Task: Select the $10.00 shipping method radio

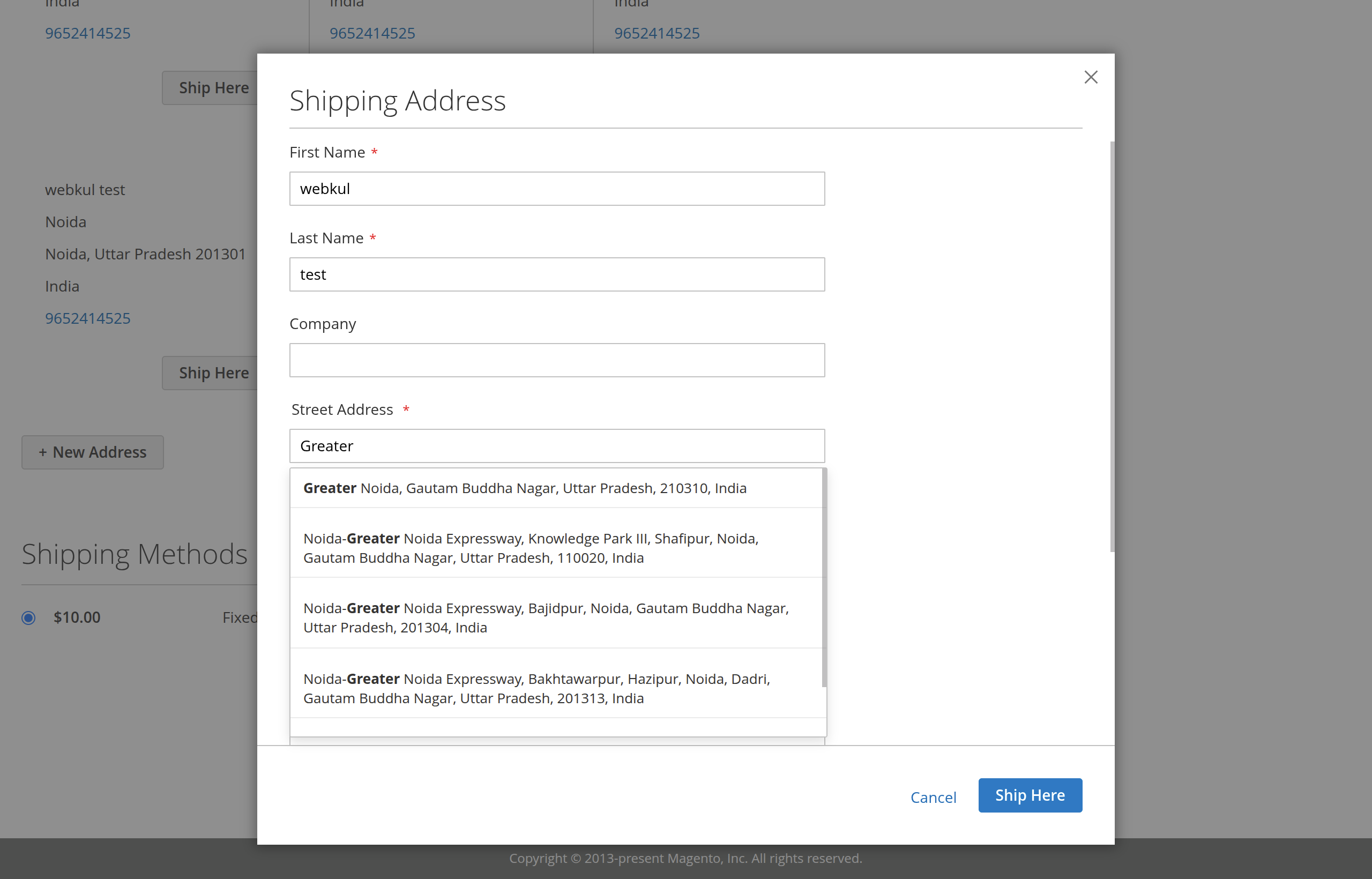Action: click(28, 617)
